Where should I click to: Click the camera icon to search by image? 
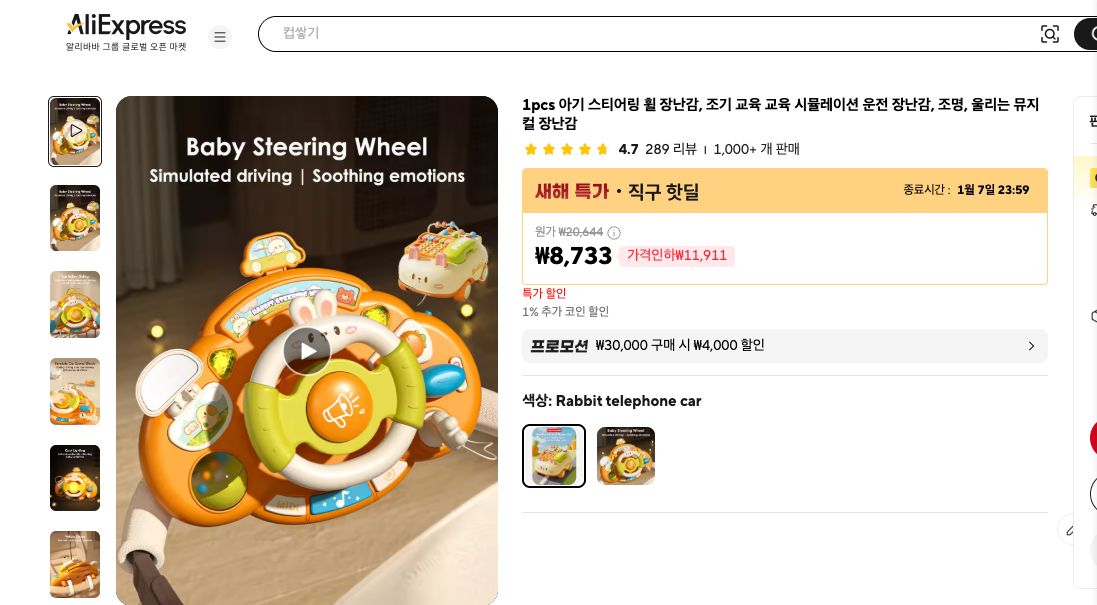click(x=1050, y=33)
